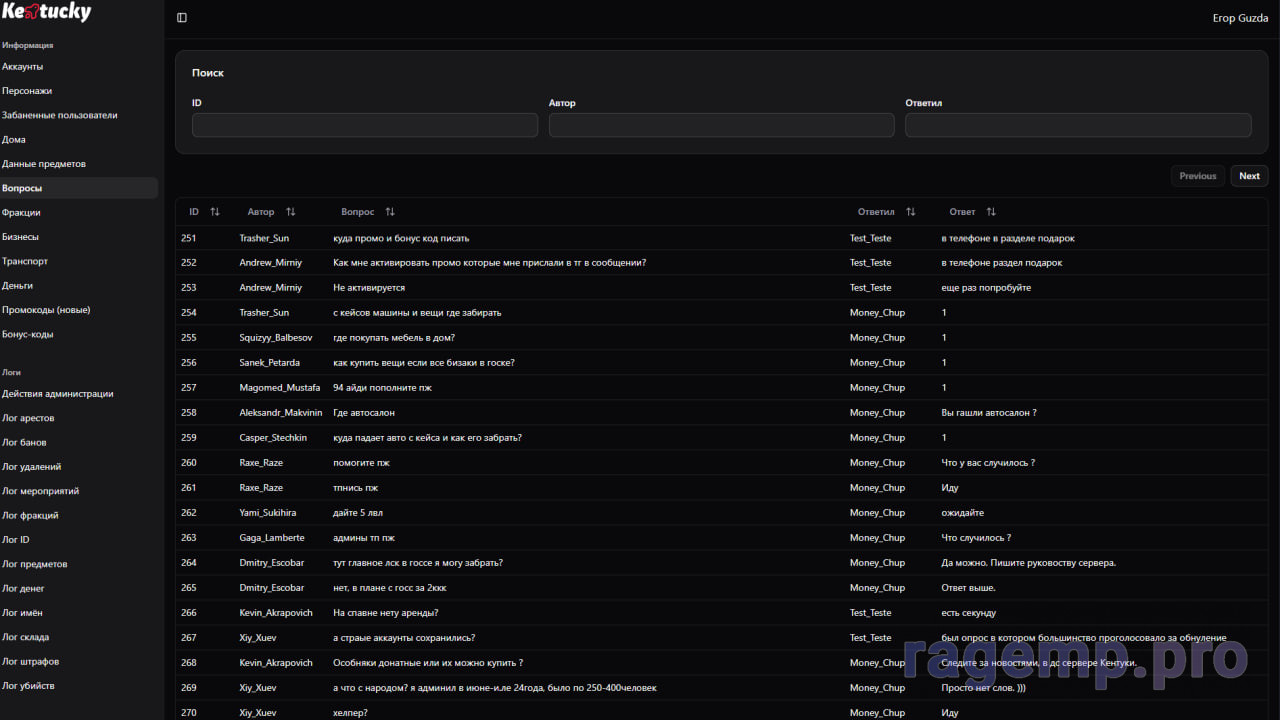Open Действия администрации log
Viewport: 1280px width, 720px height.
click(58, 394)
